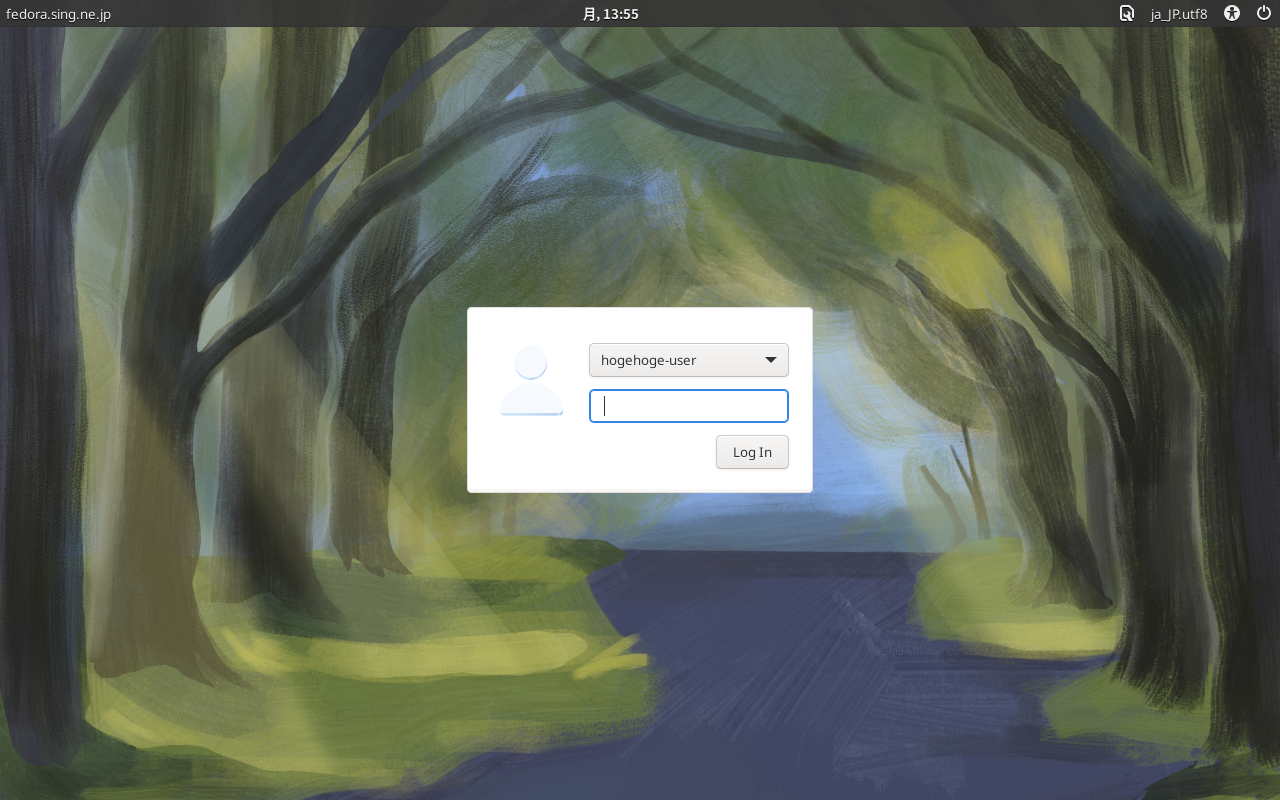
Task: Open the session selector icon in top bar
Action: [x=1127, y=14]
